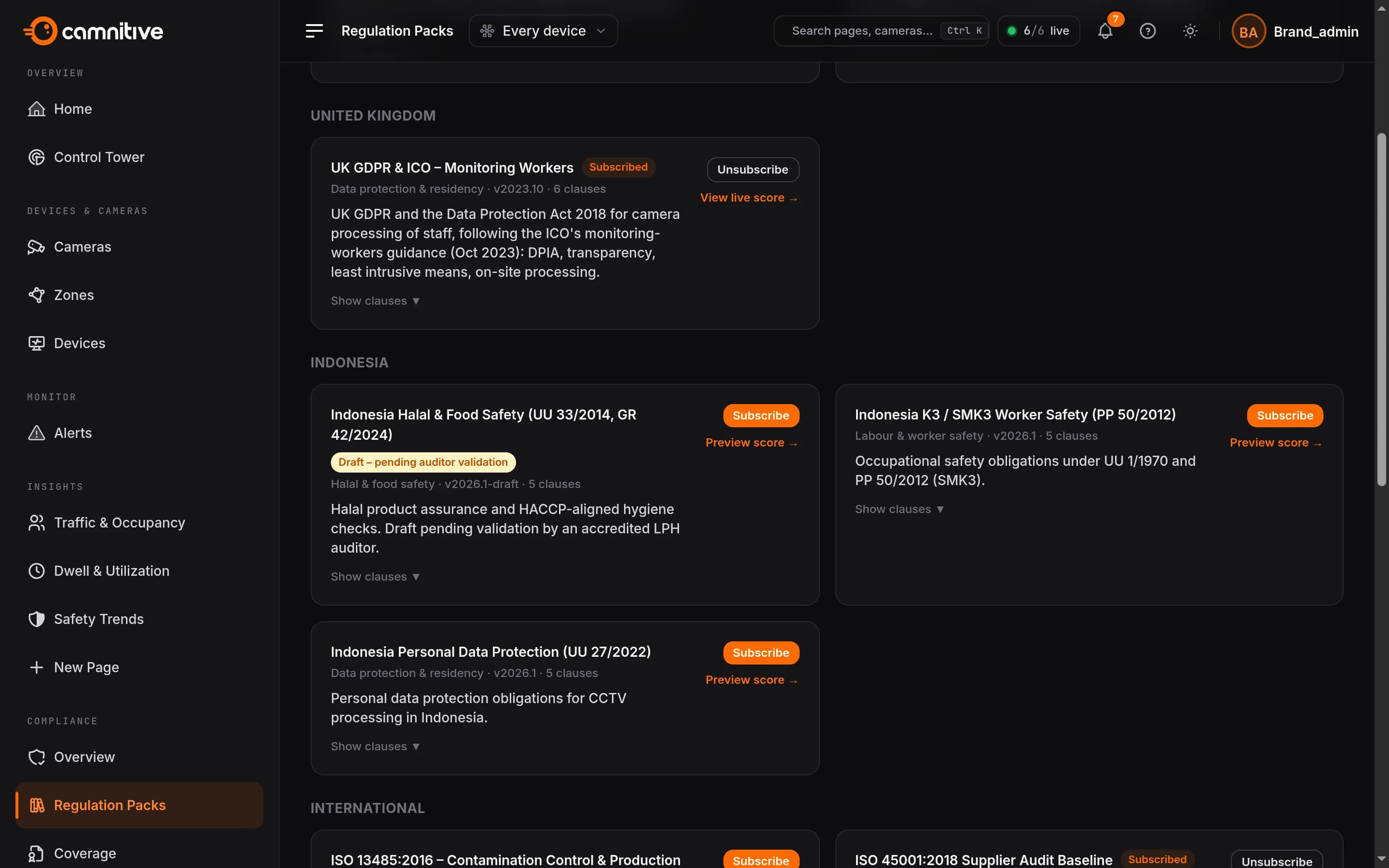
Task: Click the New Page plus icon
Action: click(37, 667)
